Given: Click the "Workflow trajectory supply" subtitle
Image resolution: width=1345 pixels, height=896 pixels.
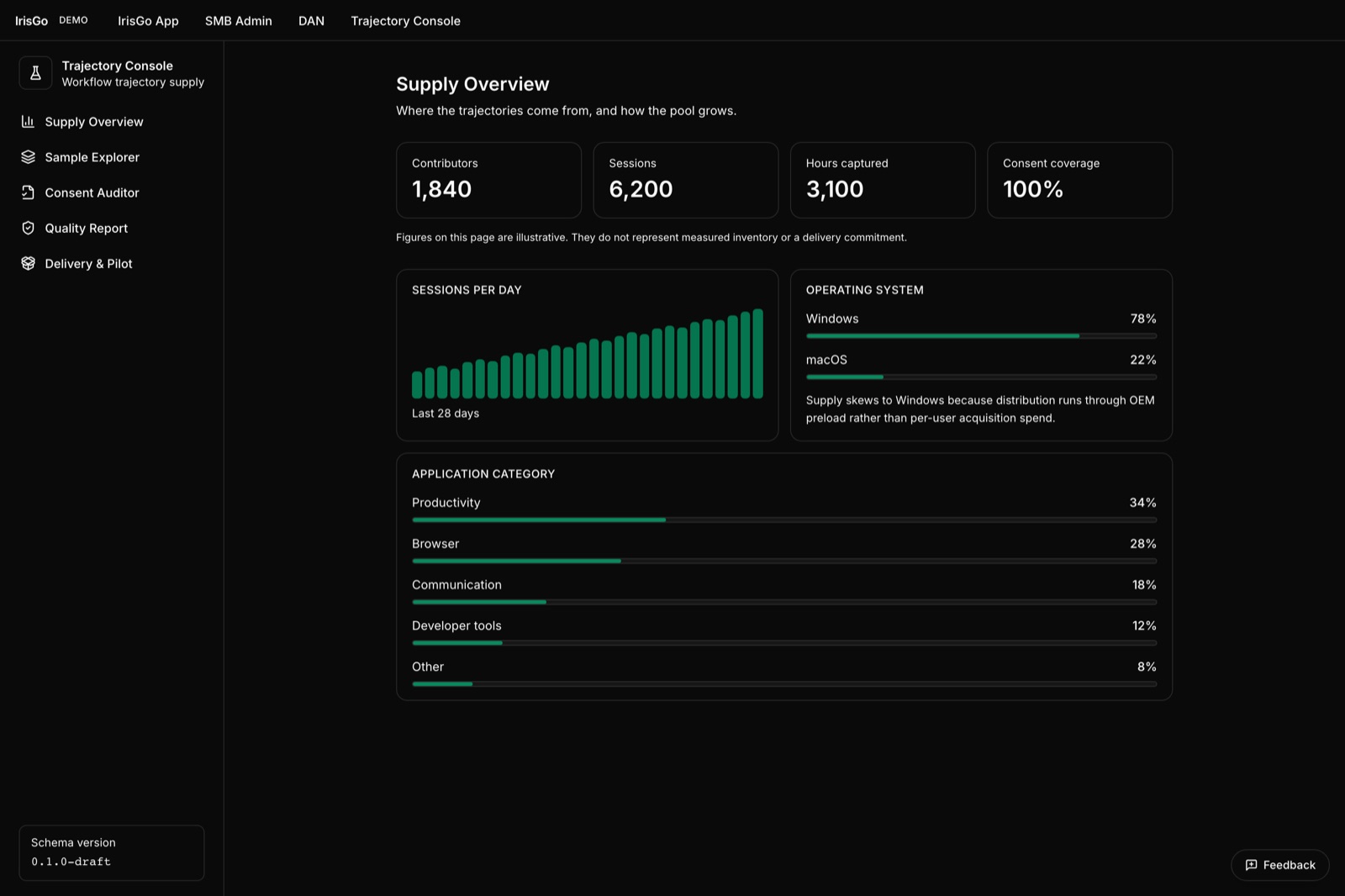Looking at the screenshot, I should click(133, 82).
